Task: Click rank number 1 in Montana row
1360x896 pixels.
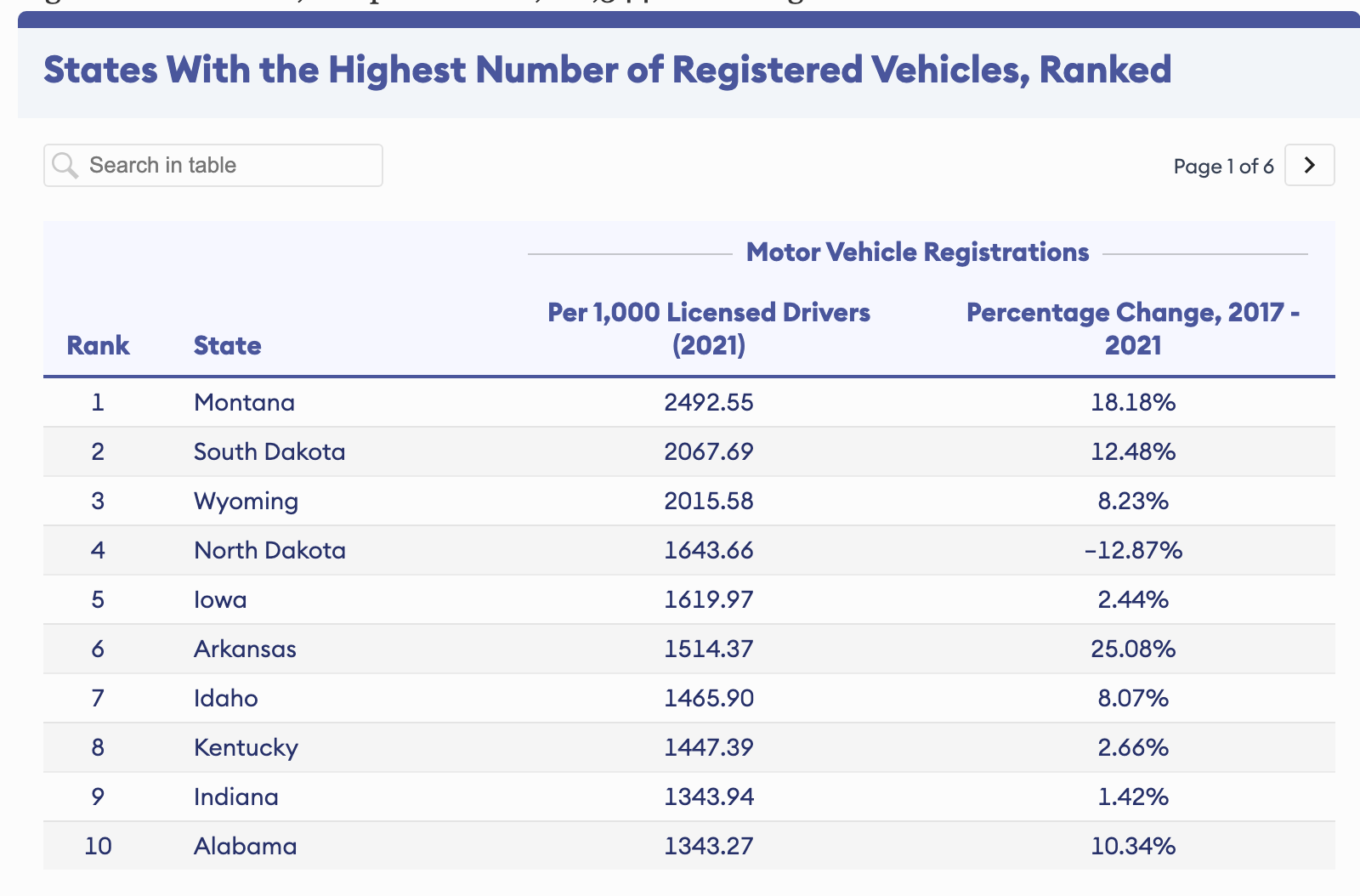Action: tap(98, 402)
